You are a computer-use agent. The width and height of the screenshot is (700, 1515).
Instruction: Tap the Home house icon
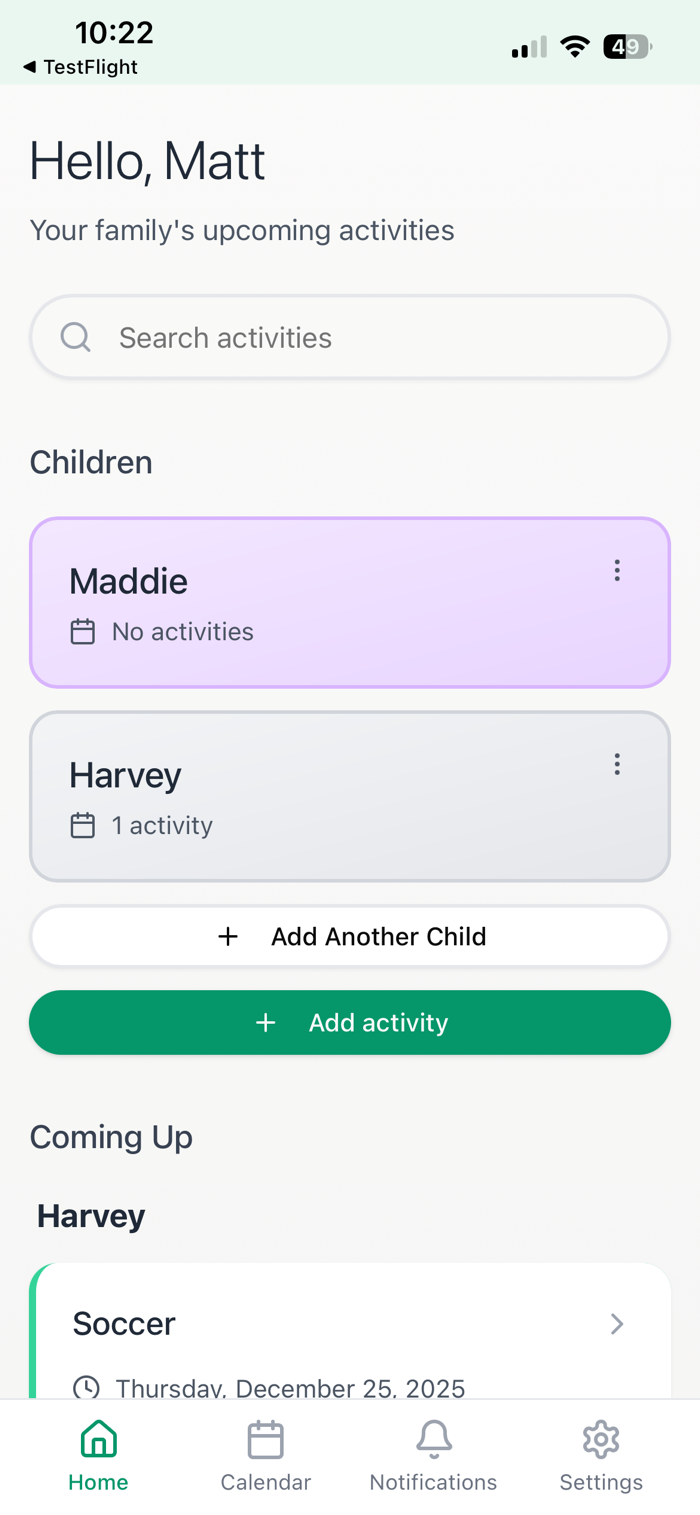point(98,1440)
